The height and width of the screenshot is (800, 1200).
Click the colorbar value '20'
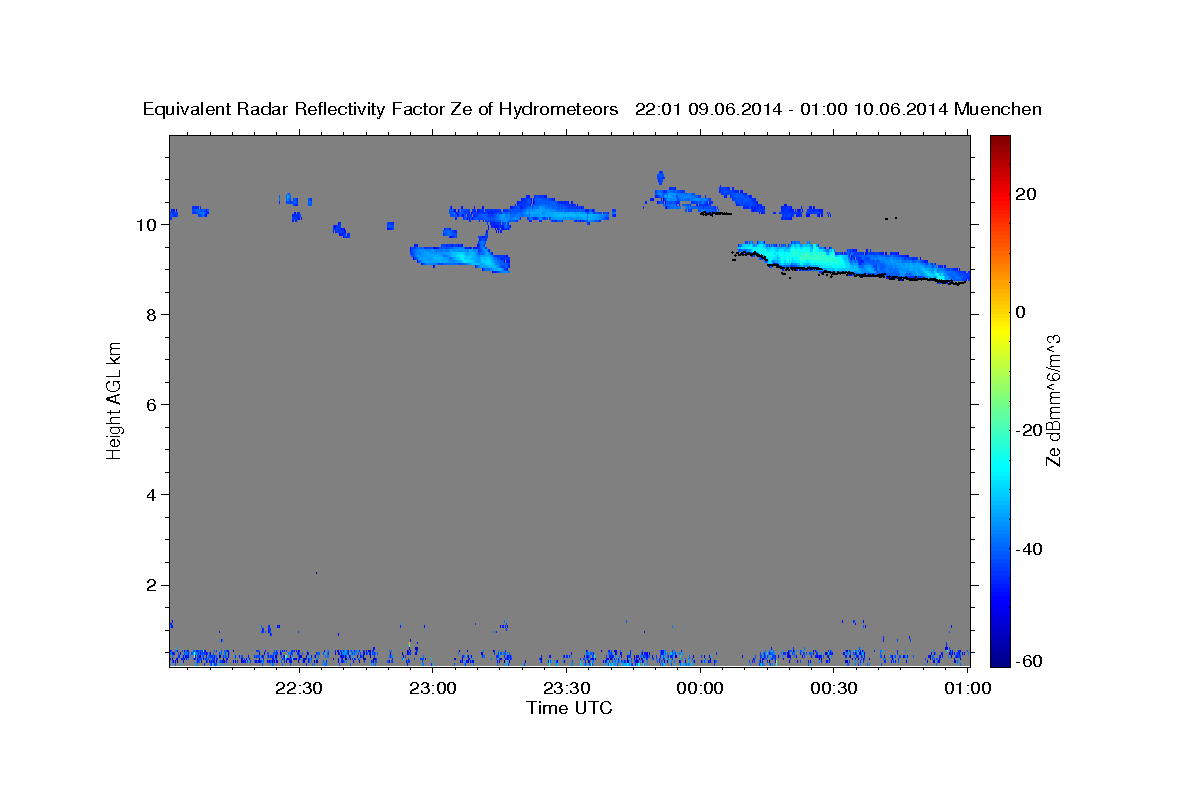1025,194
